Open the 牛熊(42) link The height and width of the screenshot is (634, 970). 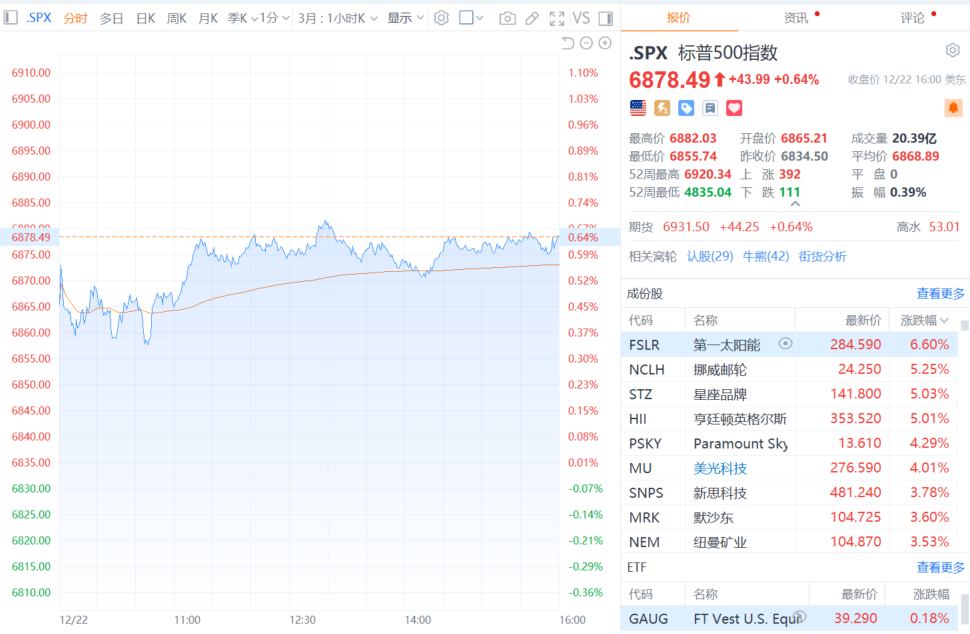pyautogui.click(x=765, y=256)
